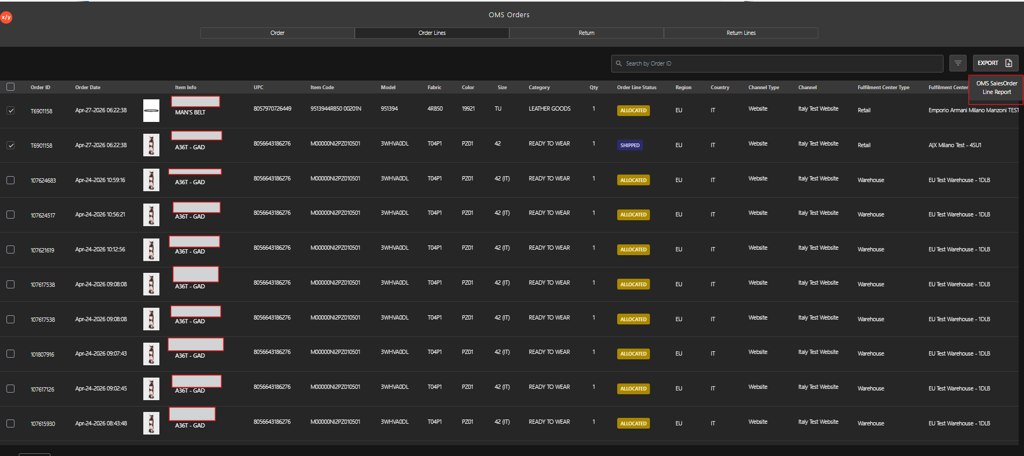Viewport: 1024px width, 456px height.
Task: Click the x/y logo icon
Action: coord(6,18)
